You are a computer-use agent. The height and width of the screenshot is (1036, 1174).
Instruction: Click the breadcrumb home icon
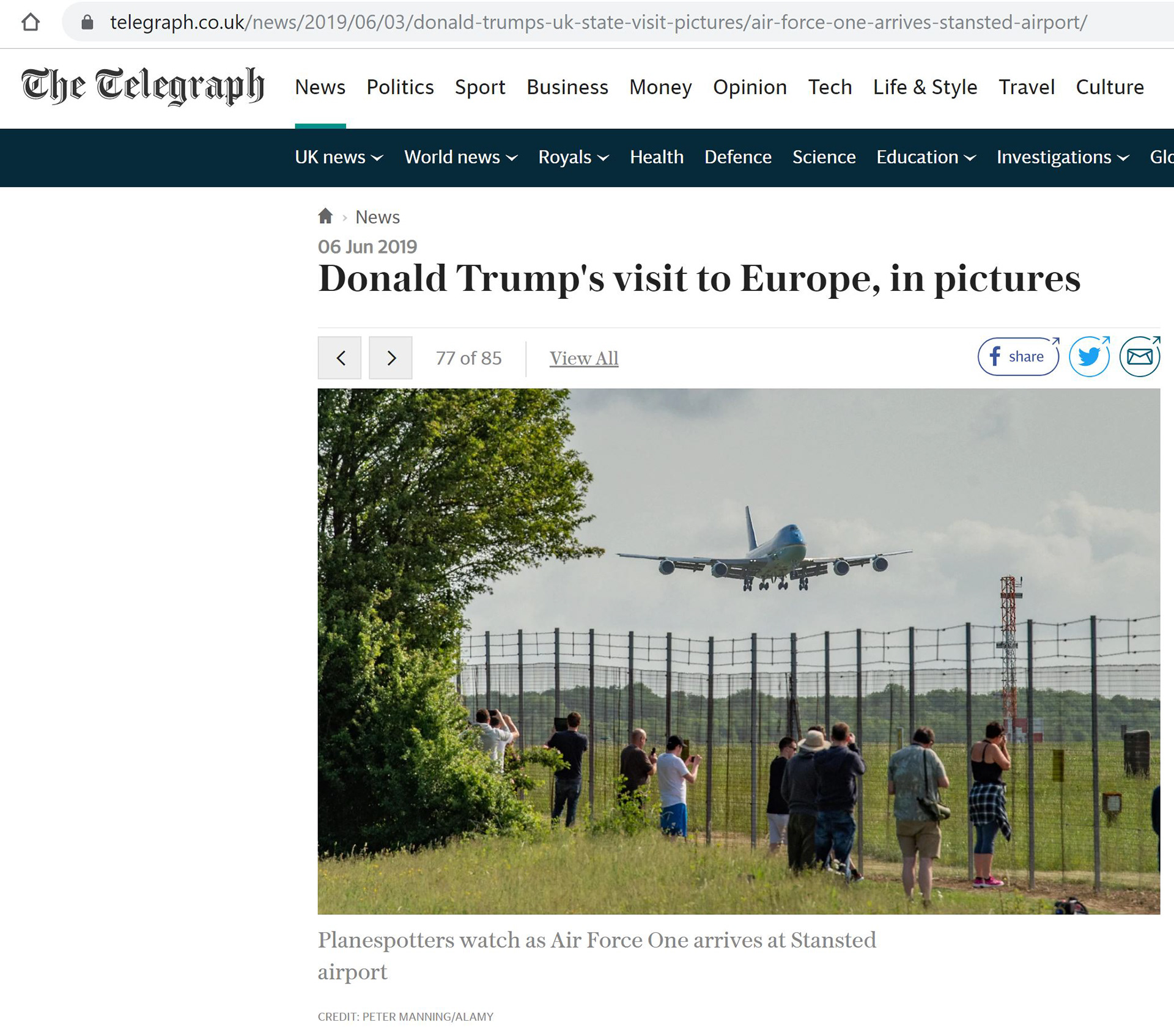pos(325,216)
